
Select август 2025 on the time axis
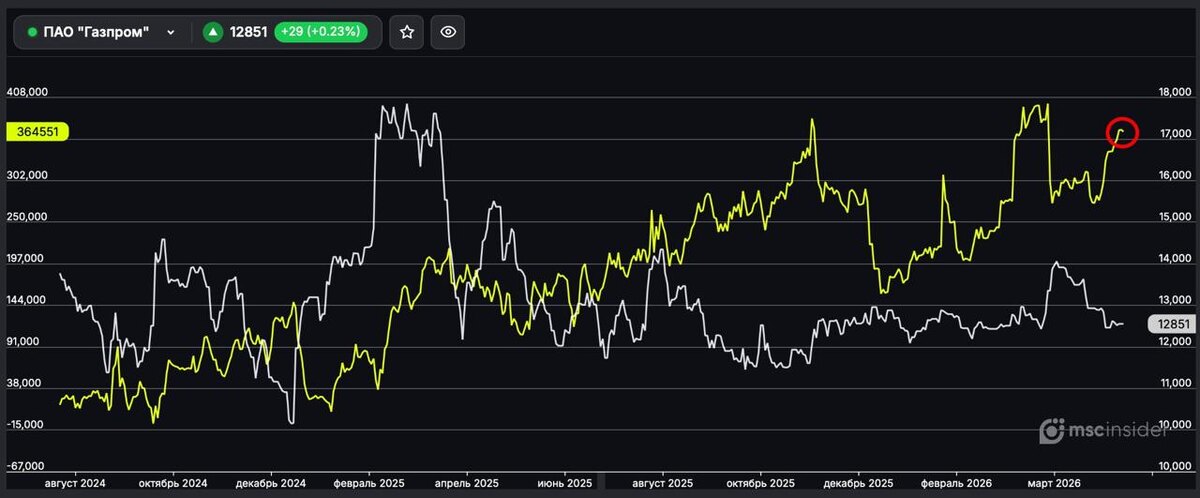[664, 482]
